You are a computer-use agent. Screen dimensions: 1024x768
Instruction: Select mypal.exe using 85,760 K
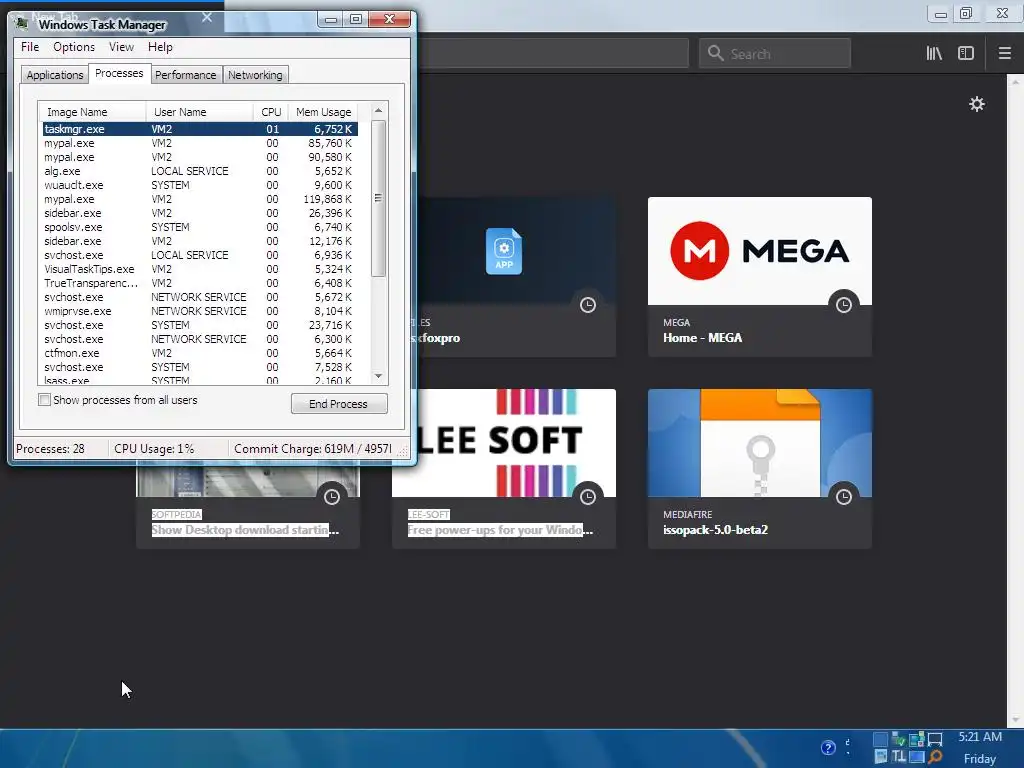click(200, 143)
